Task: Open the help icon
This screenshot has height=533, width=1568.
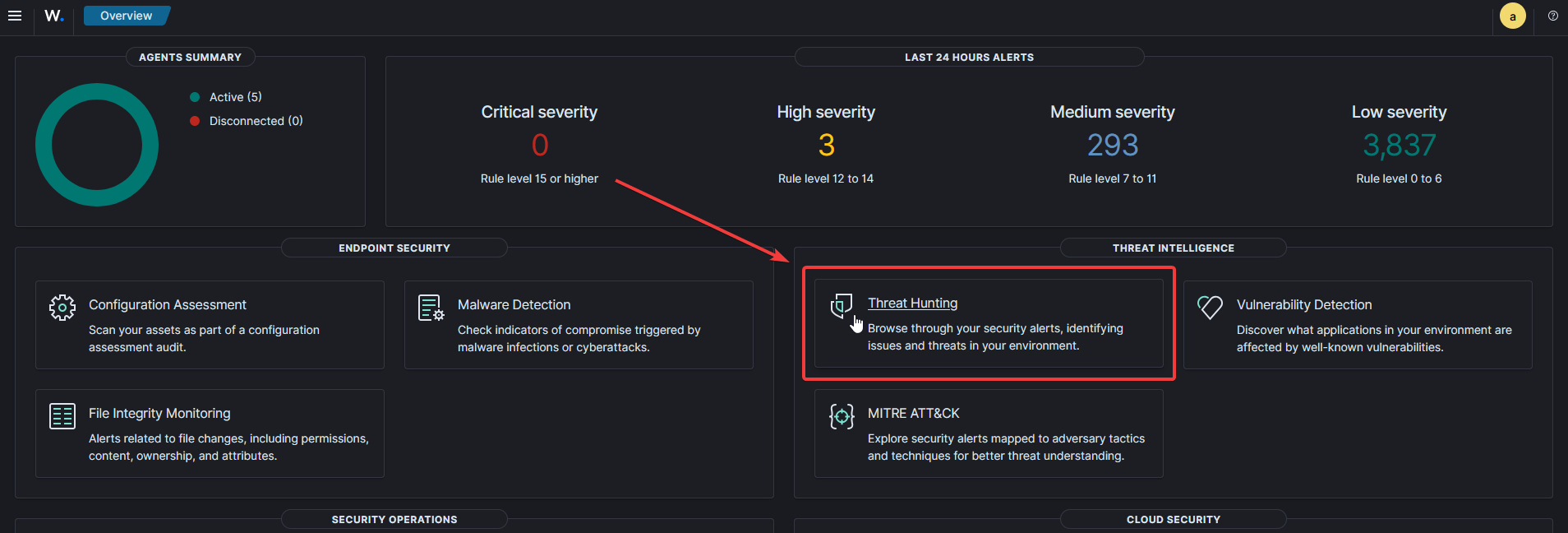Action: [1552, 15]
